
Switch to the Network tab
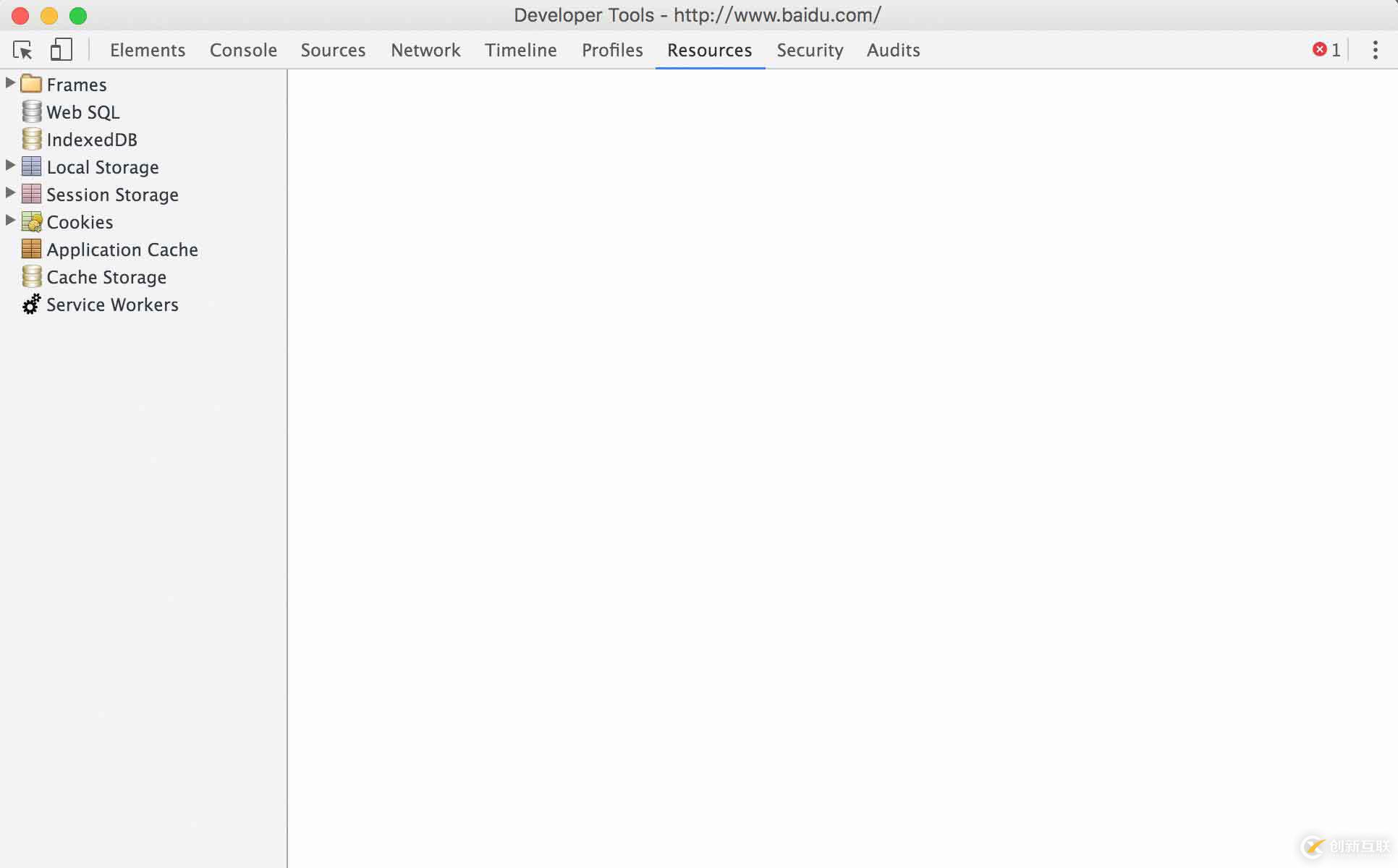point(425,50)
